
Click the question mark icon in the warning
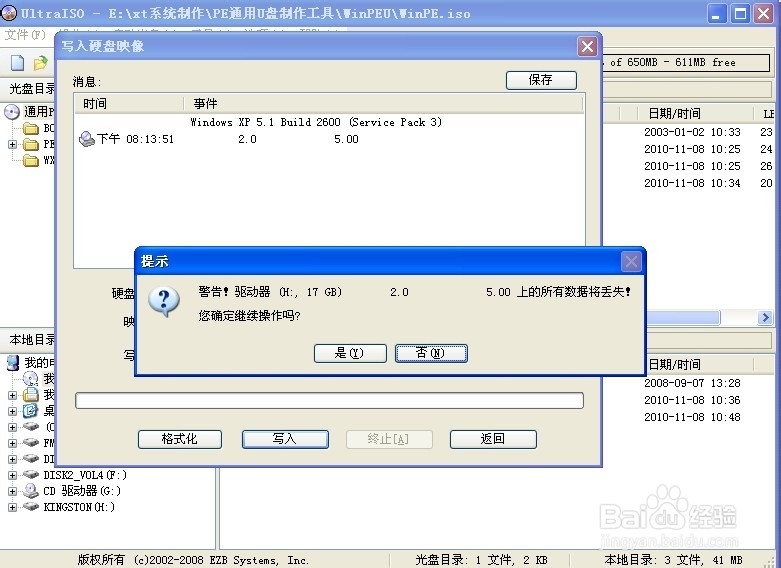(x=164, y=301)
